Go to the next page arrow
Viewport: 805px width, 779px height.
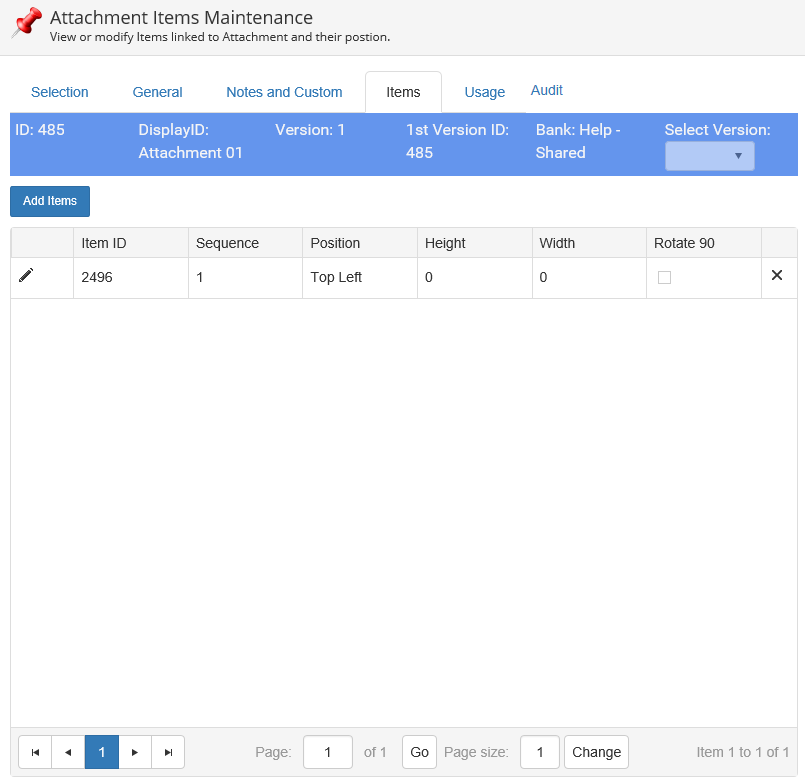[135, 752]
